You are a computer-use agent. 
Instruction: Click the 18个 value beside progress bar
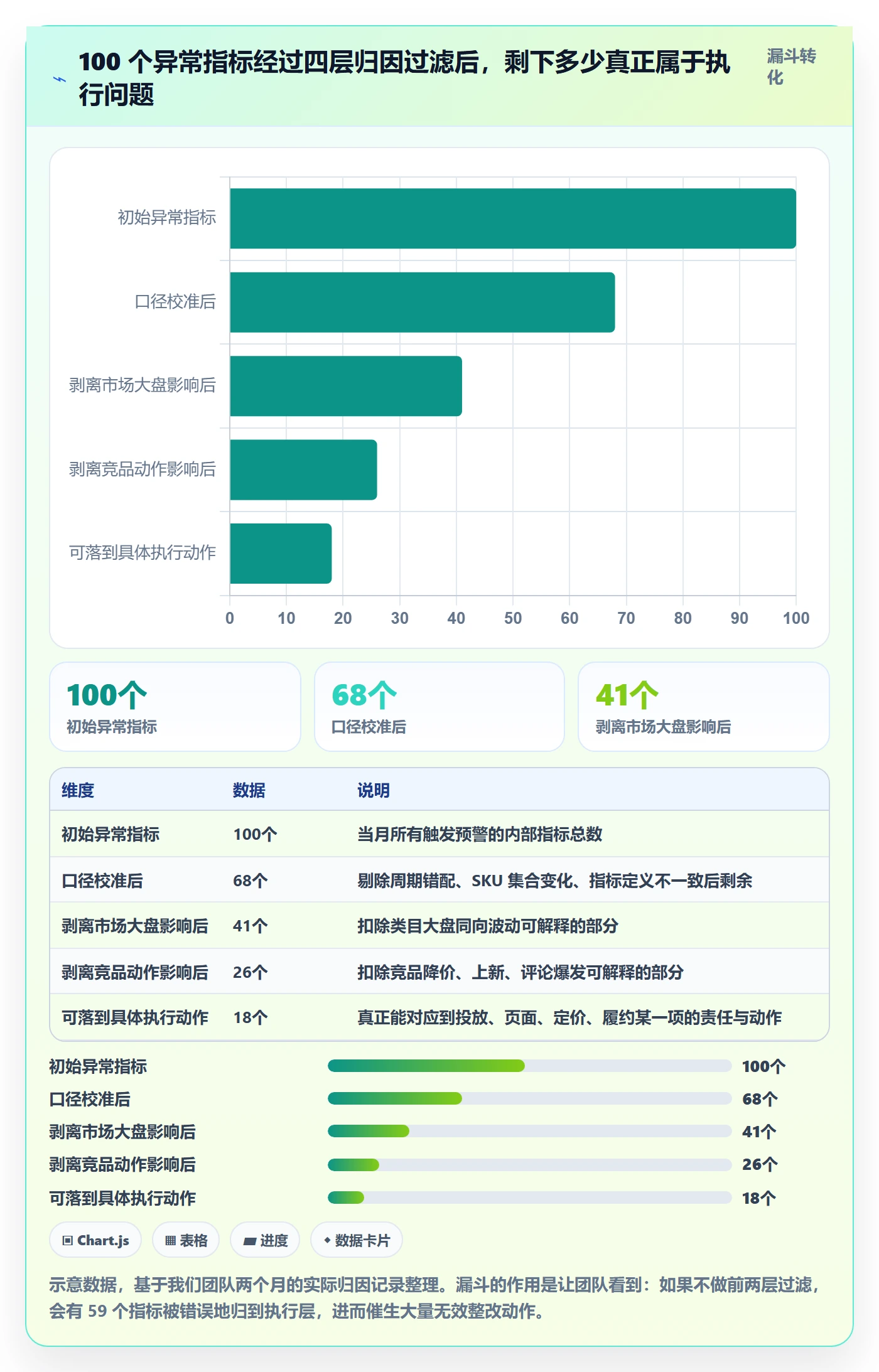(x=759, y=1198)
